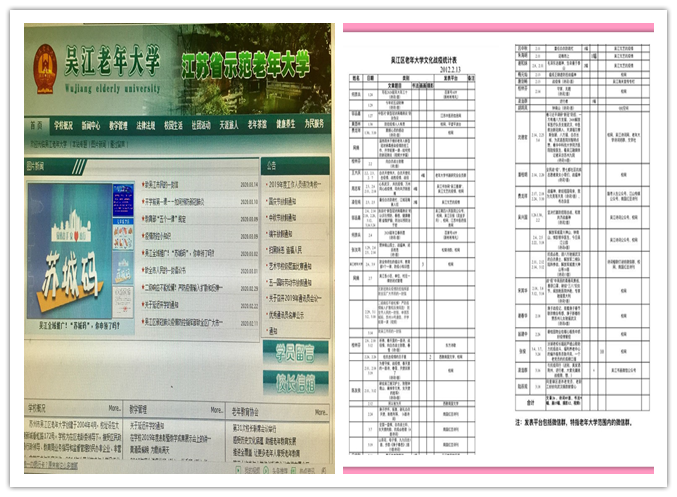Open announcement 优秀通讯员名单公示
This screenshot has width=677, height=497.
pyautogui.click(x=286, y=315)
